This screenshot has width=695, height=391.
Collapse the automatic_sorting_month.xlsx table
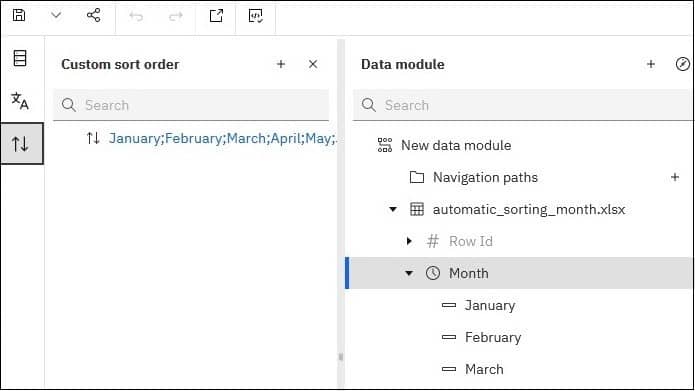pyautogui.click(x=393, y=209)
